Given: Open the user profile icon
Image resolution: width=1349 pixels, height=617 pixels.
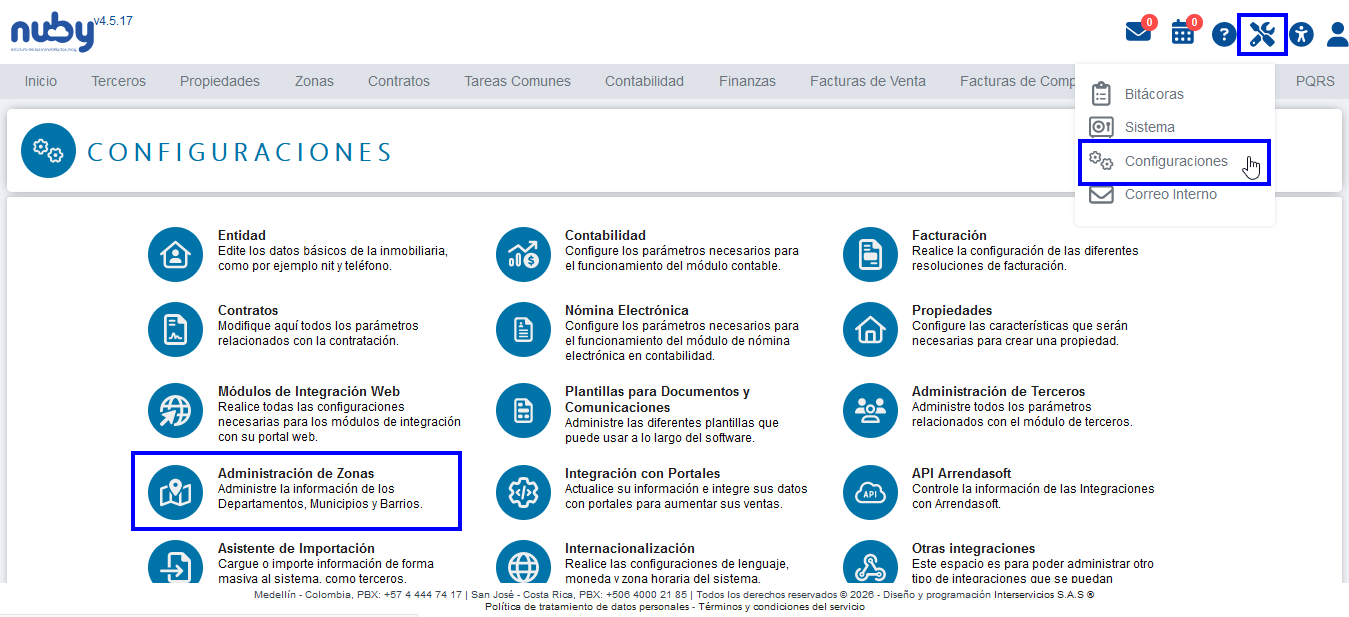Looking at the screenshot, I should (x=1337, y=35).
